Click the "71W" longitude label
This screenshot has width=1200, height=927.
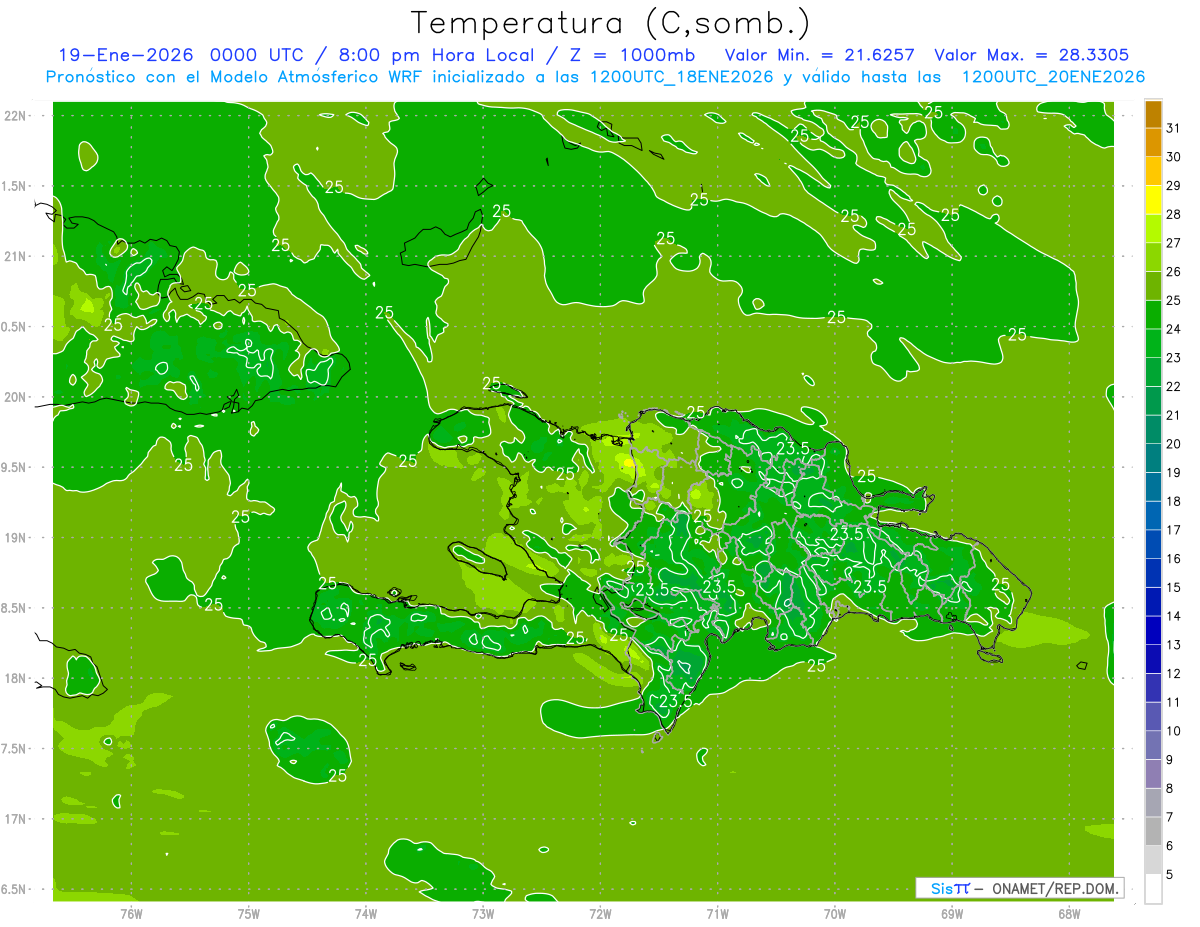coord(717,914)
